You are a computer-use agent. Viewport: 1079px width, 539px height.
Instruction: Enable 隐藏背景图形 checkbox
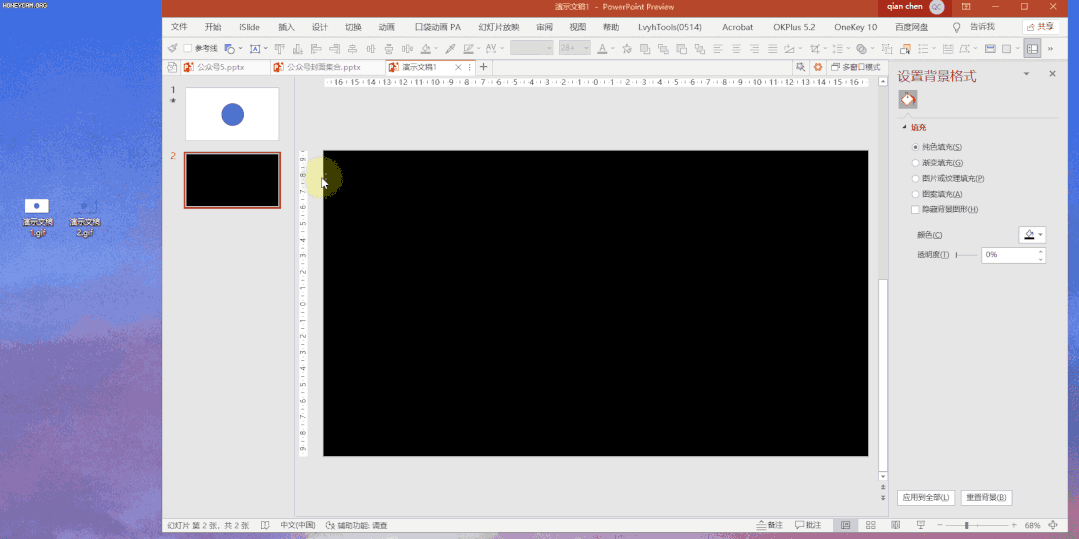coord(915,210)
